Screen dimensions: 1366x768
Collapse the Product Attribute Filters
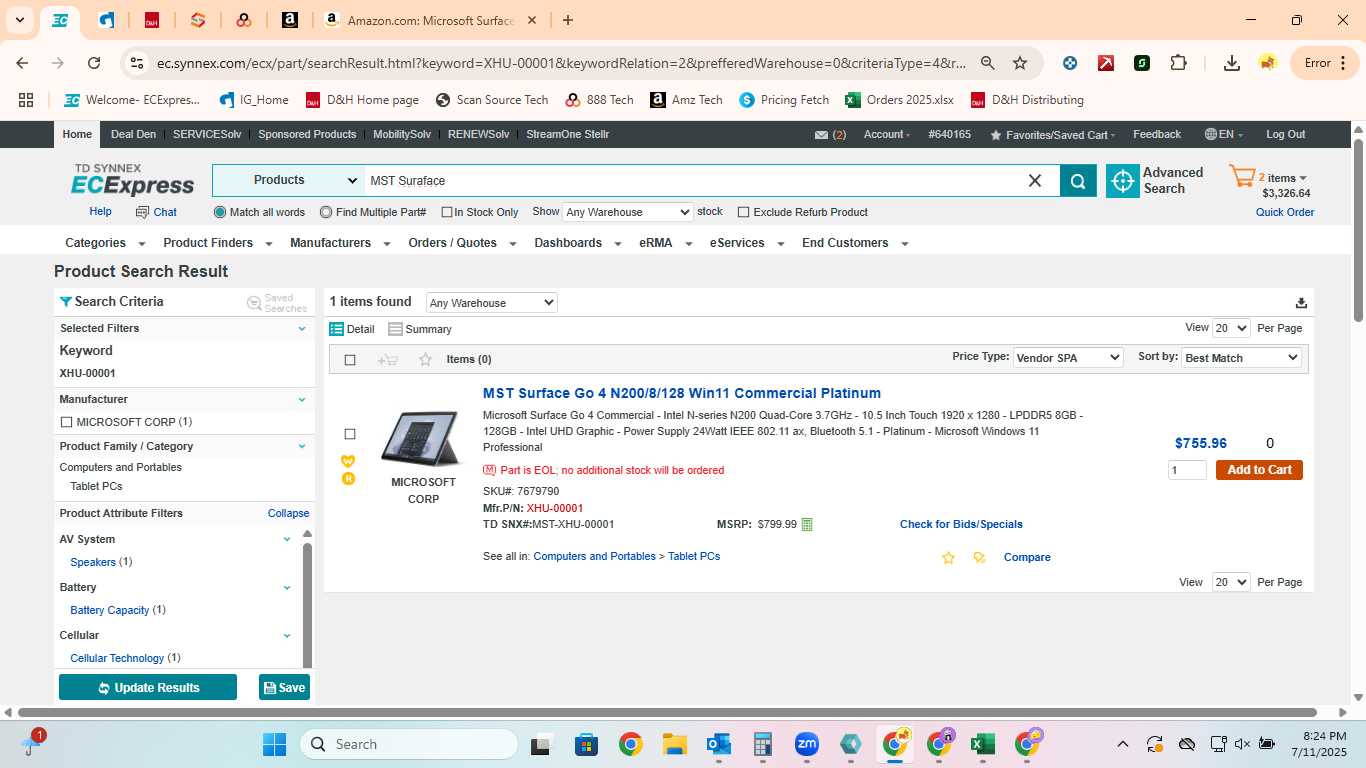[x=288, y=514]
